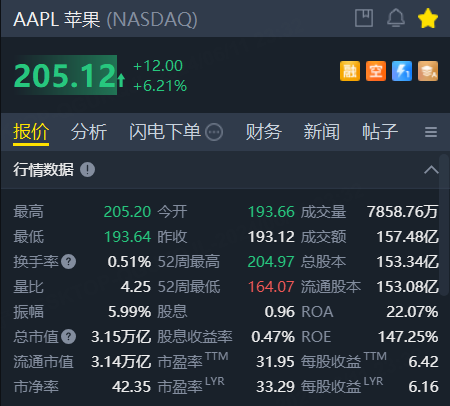
Task: Open the 闪电下单 tab
Action: point(165,132)
